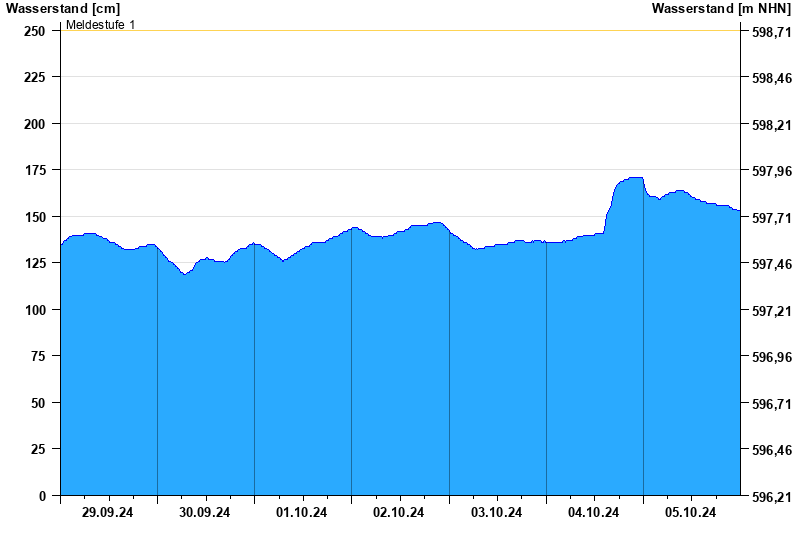The height and width of the screenshot is (550, 800).
Task: Click the 250 value on left axis
Action: pos(35,31)
